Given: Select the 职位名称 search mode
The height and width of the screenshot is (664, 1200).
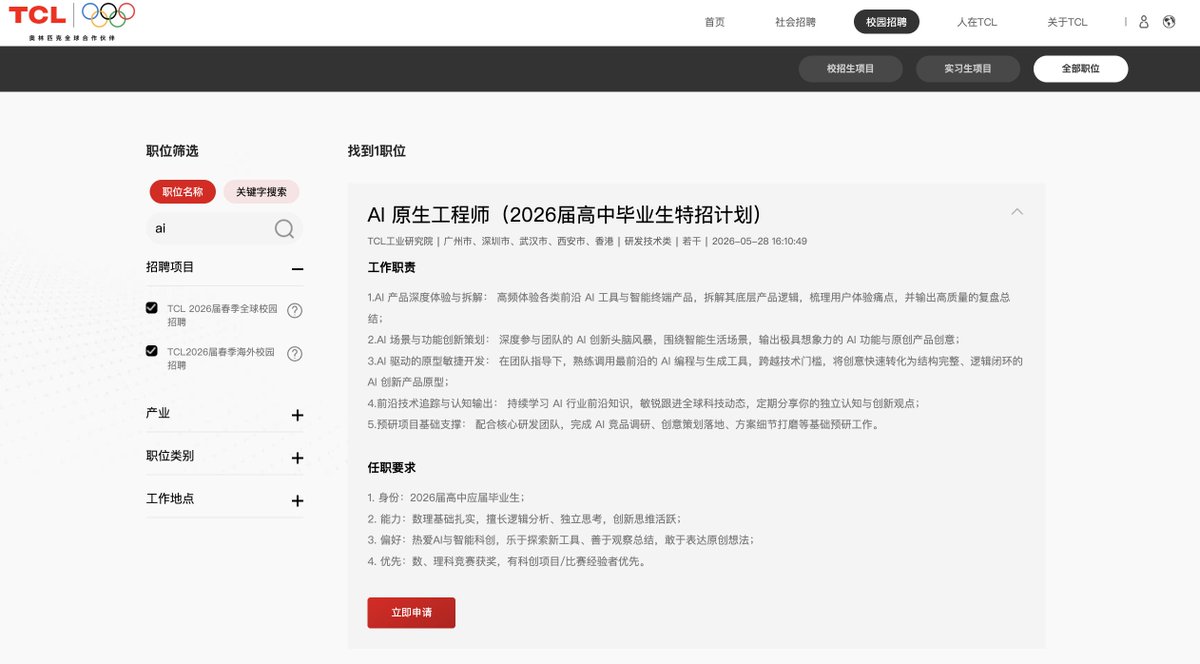Looking at the screenshot, I should (x=183, y=192).
